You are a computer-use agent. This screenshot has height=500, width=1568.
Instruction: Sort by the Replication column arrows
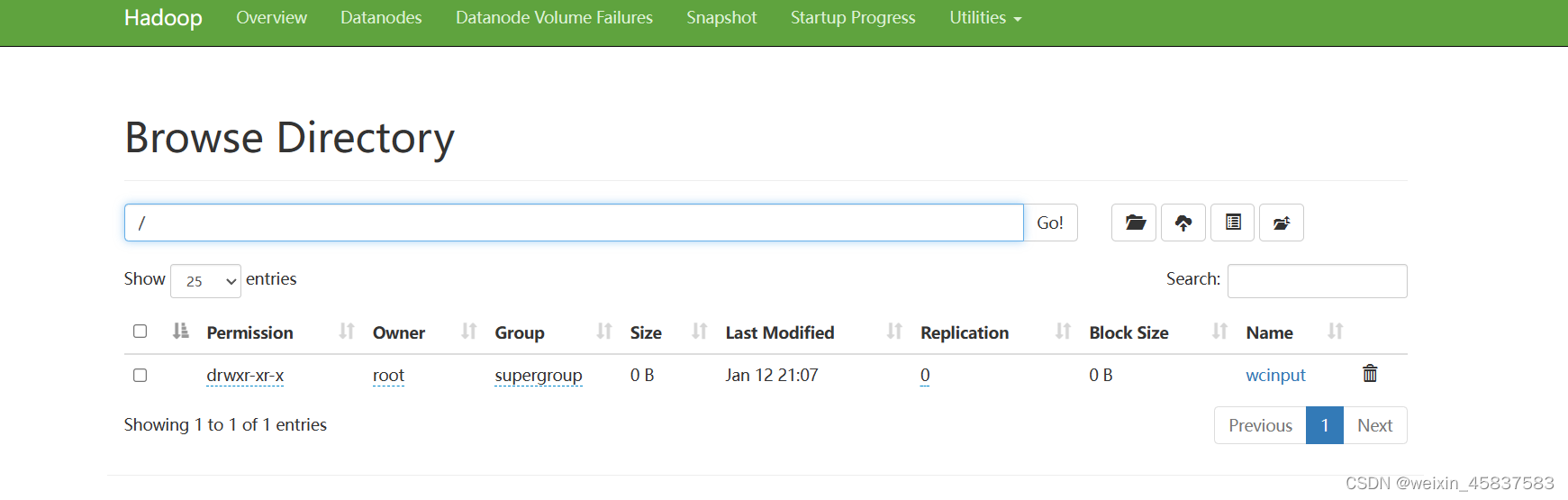coord(1064,332)
